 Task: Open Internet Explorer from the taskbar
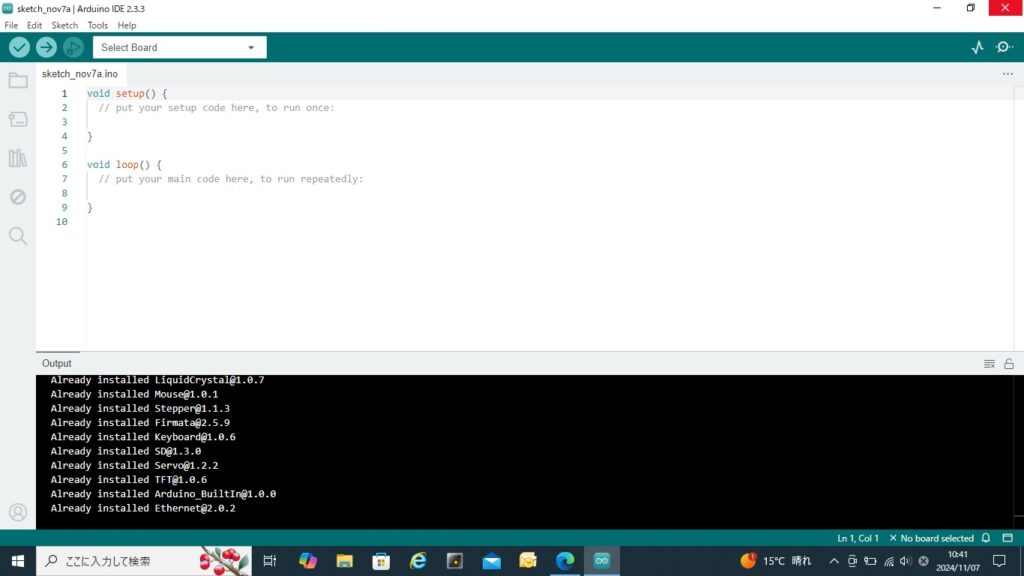tap(418, 561)
